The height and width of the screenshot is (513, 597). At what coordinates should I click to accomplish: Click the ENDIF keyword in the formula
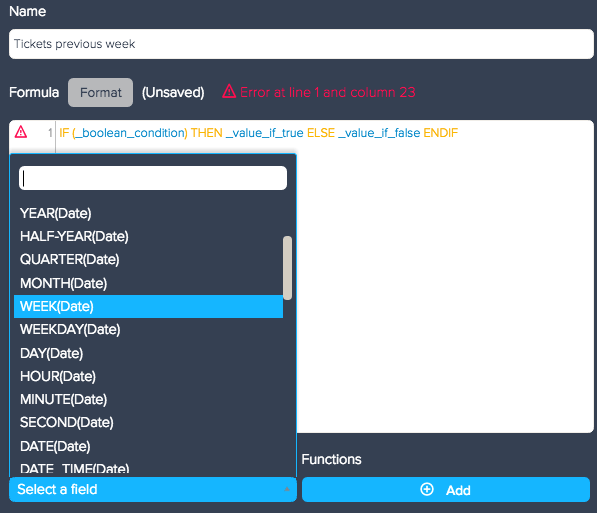point(441,133)
